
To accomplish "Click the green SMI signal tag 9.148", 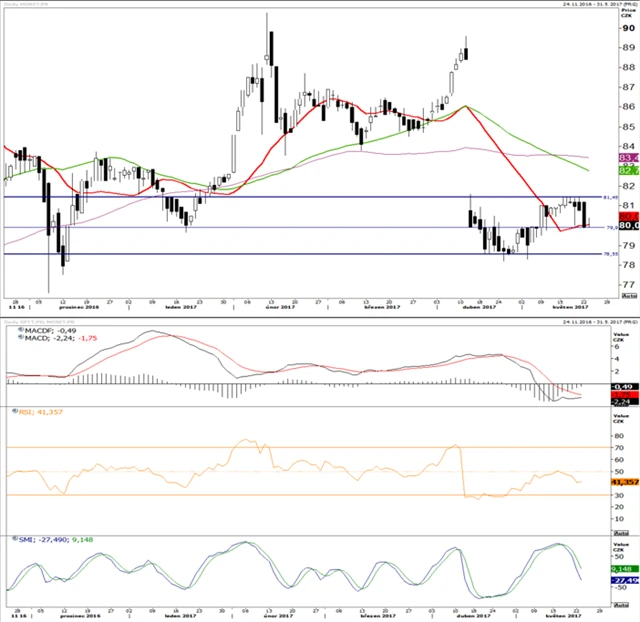I will 629,570.
